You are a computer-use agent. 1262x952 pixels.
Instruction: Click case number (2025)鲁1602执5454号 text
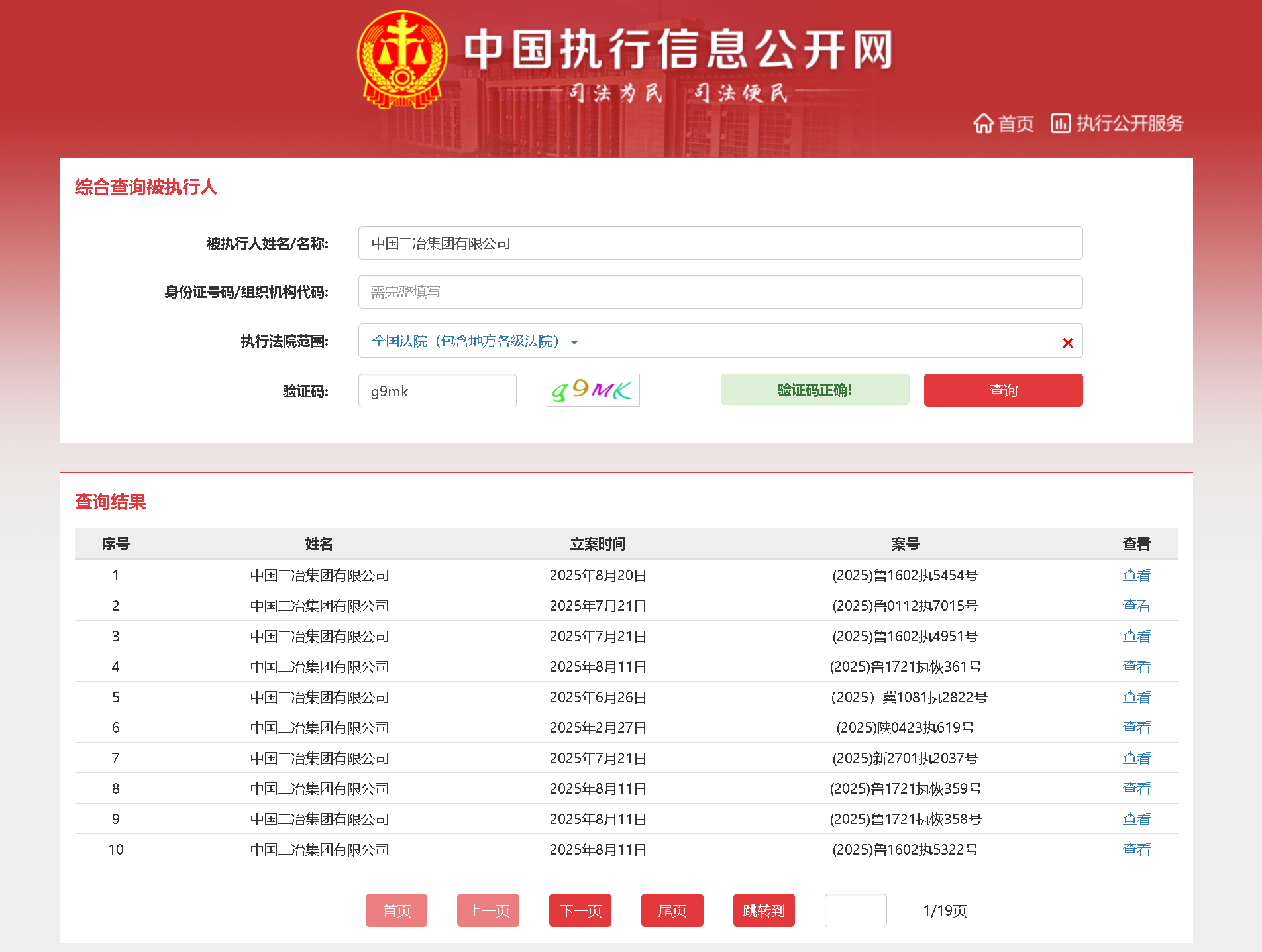click(905, 575)
